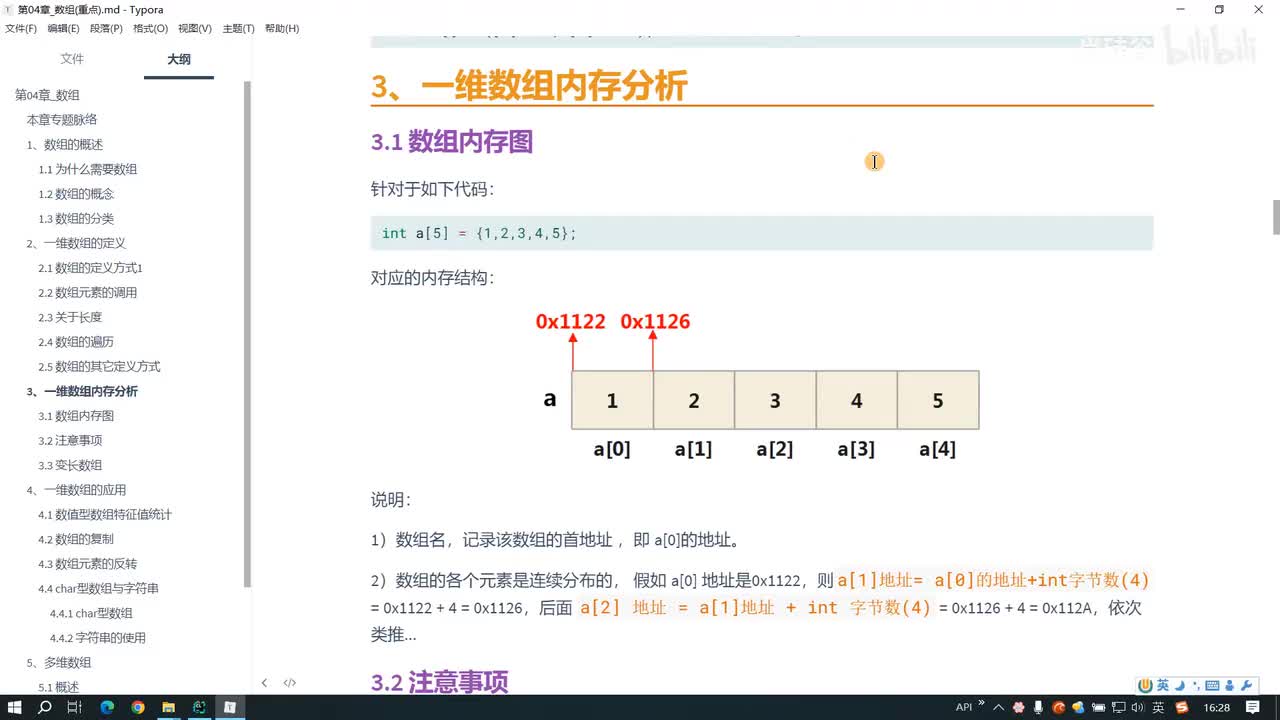The width and height of the screenshot is (1280, 720).
Task: Select outline entry 4、一维数组的应用
Action: coord(76,490)
